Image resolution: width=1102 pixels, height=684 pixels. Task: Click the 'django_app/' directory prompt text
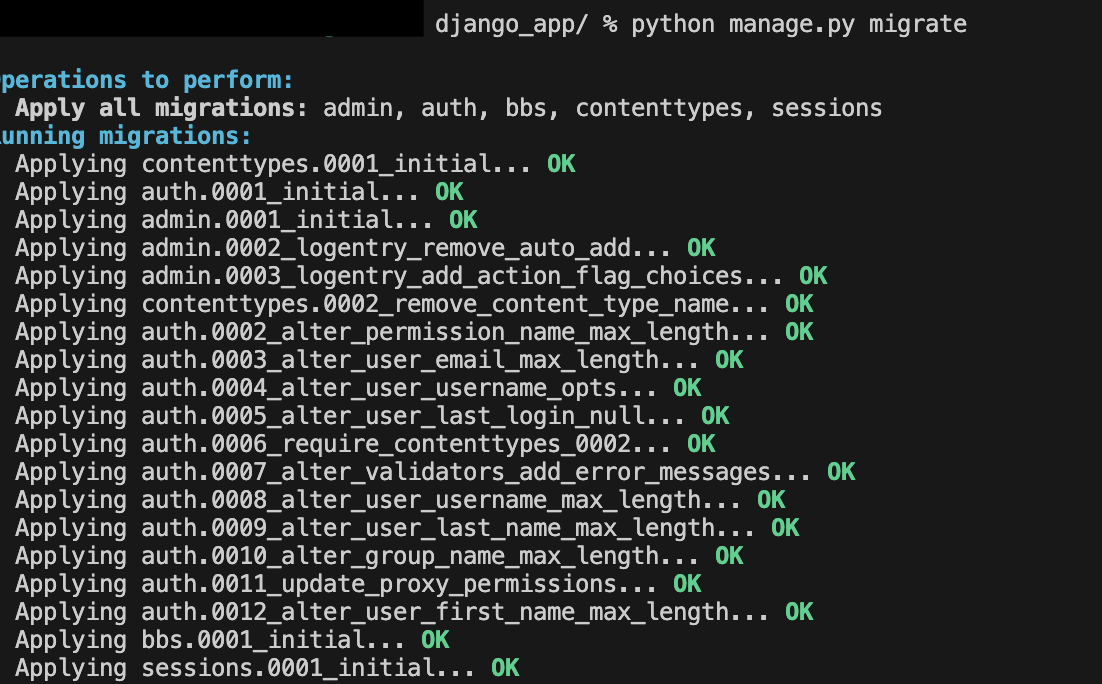tap(511, 25)
